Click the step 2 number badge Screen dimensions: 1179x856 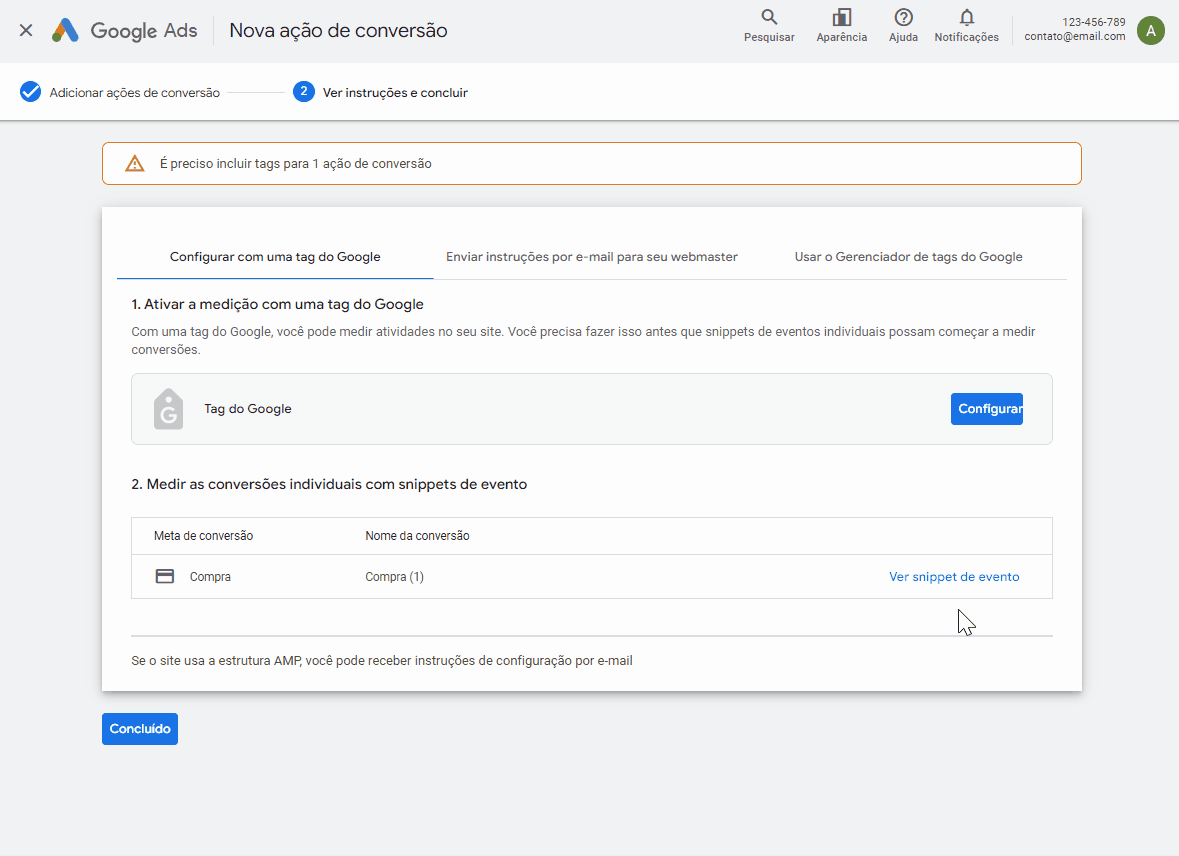click(x=304, y=92)
